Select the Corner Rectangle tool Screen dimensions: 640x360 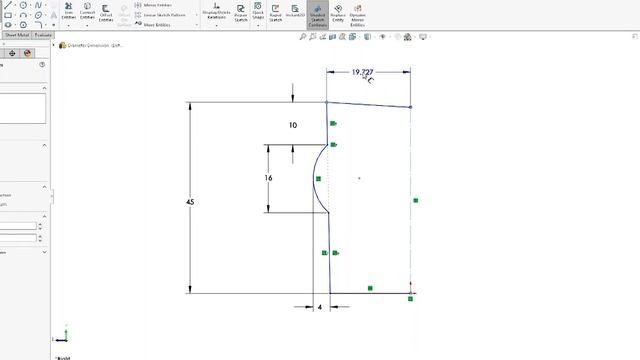tap(8, 15)
